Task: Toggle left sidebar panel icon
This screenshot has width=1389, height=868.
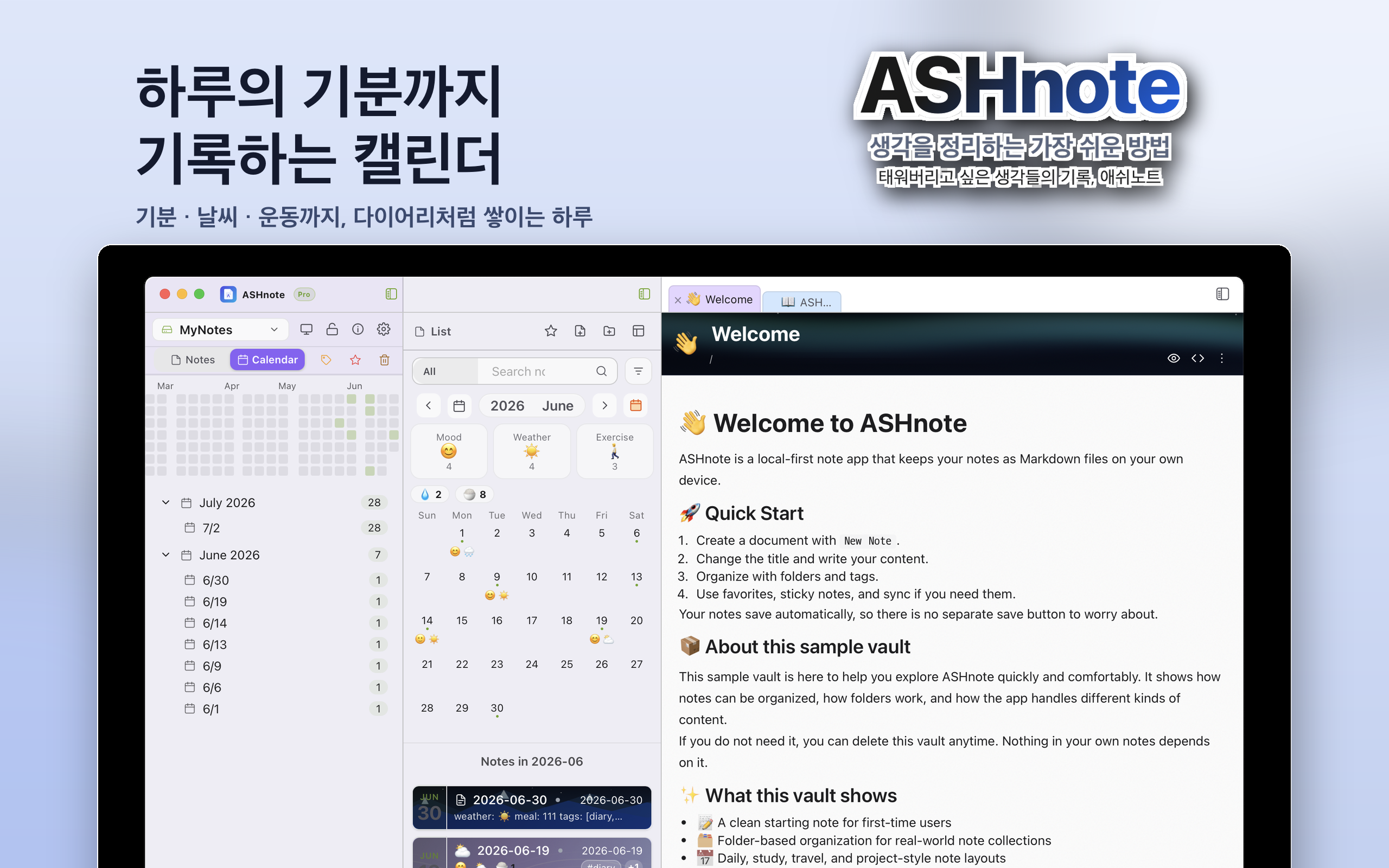Action: point(391,294)
